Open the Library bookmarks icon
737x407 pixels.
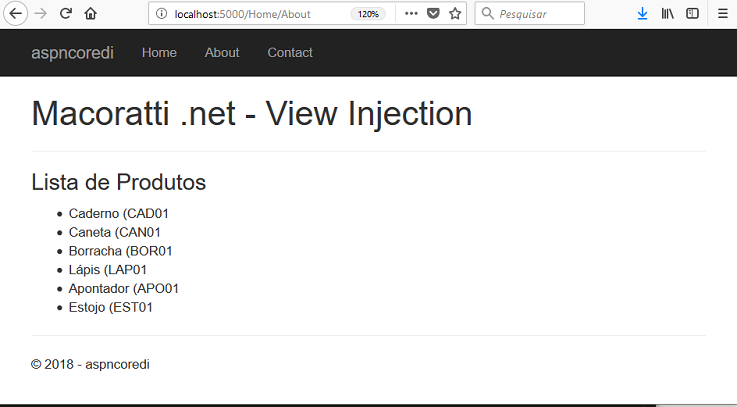[667, 14]
